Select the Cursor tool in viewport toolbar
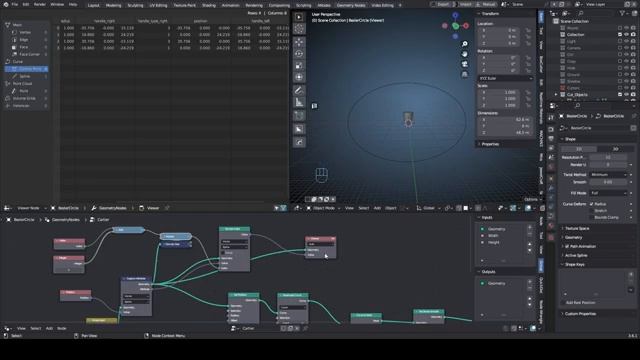640x360 pixels. [299, 29]
